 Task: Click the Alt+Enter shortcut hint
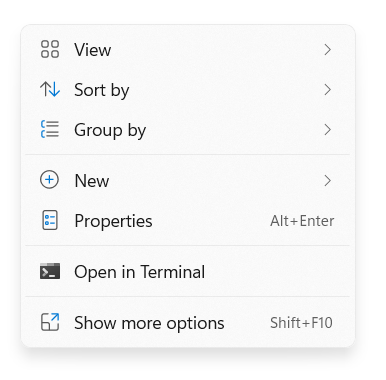(302, 221)
